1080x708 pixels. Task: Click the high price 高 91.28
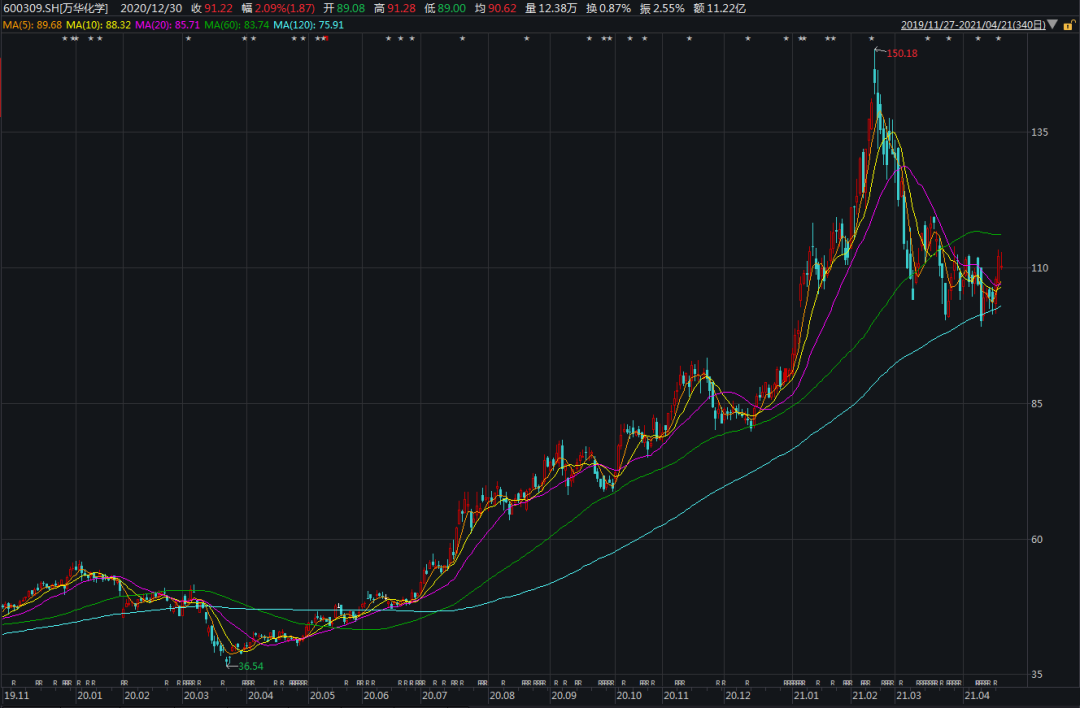pos(395,8)
